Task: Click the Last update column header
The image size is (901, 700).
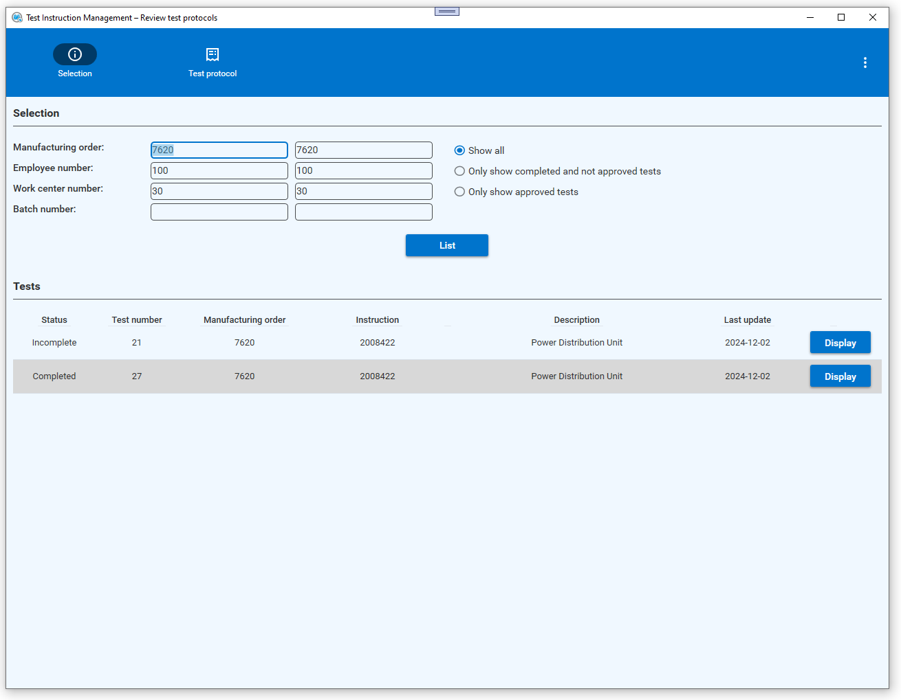Action: pos(747,320)
